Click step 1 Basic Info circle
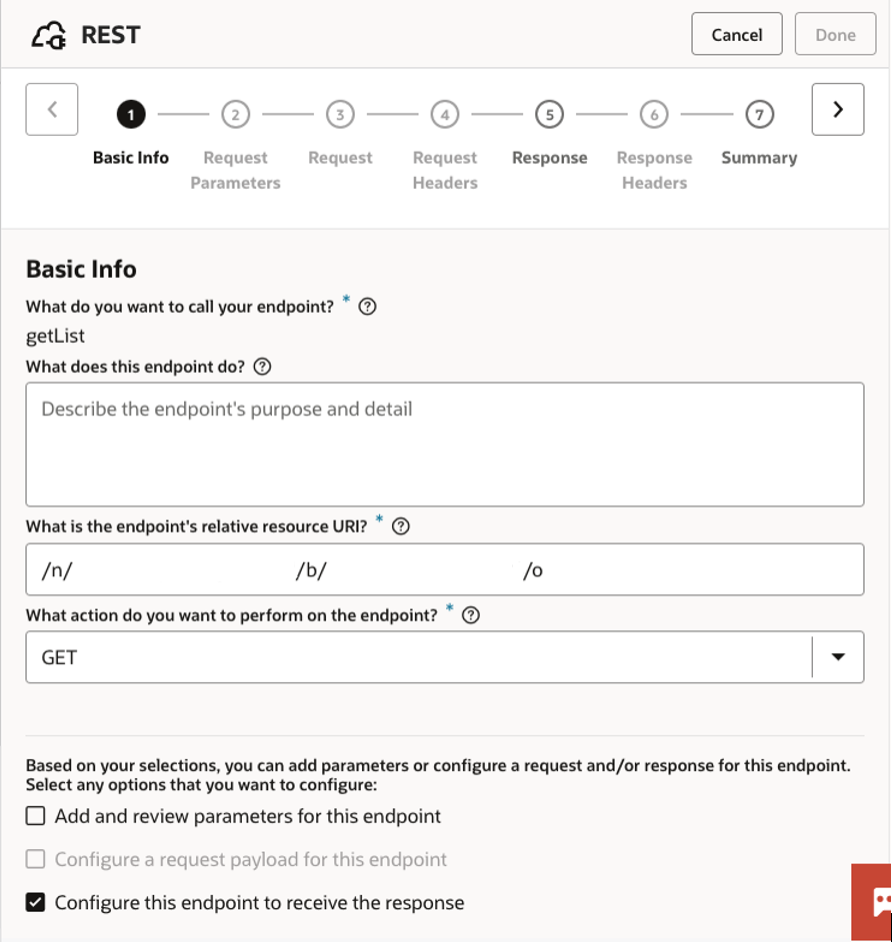The width and height of the screenshot is (892, 942). 130,115
